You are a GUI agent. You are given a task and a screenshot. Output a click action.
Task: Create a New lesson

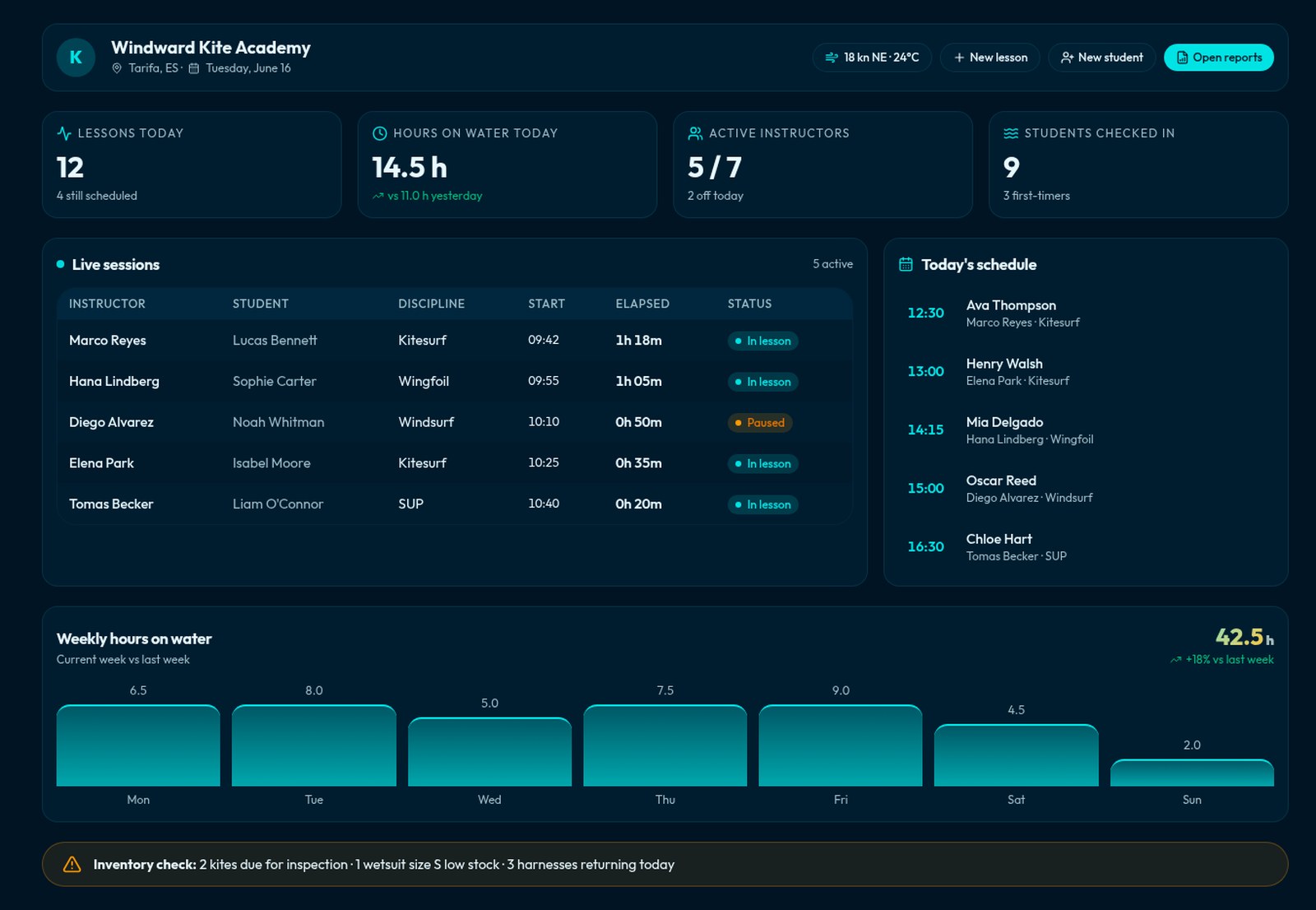[990, 58]
